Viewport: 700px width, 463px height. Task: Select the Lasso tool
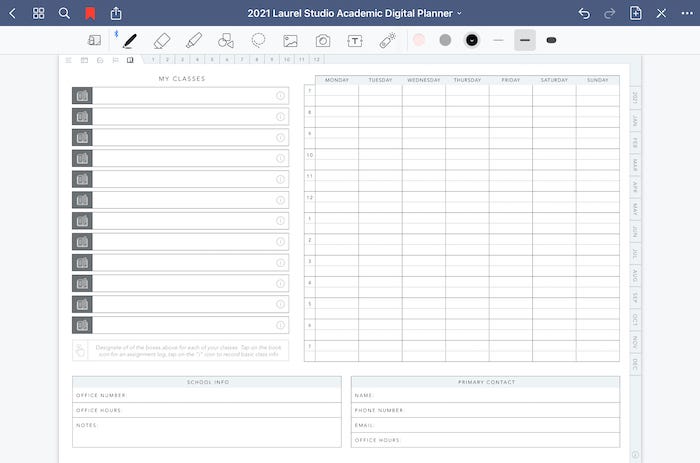258,40
